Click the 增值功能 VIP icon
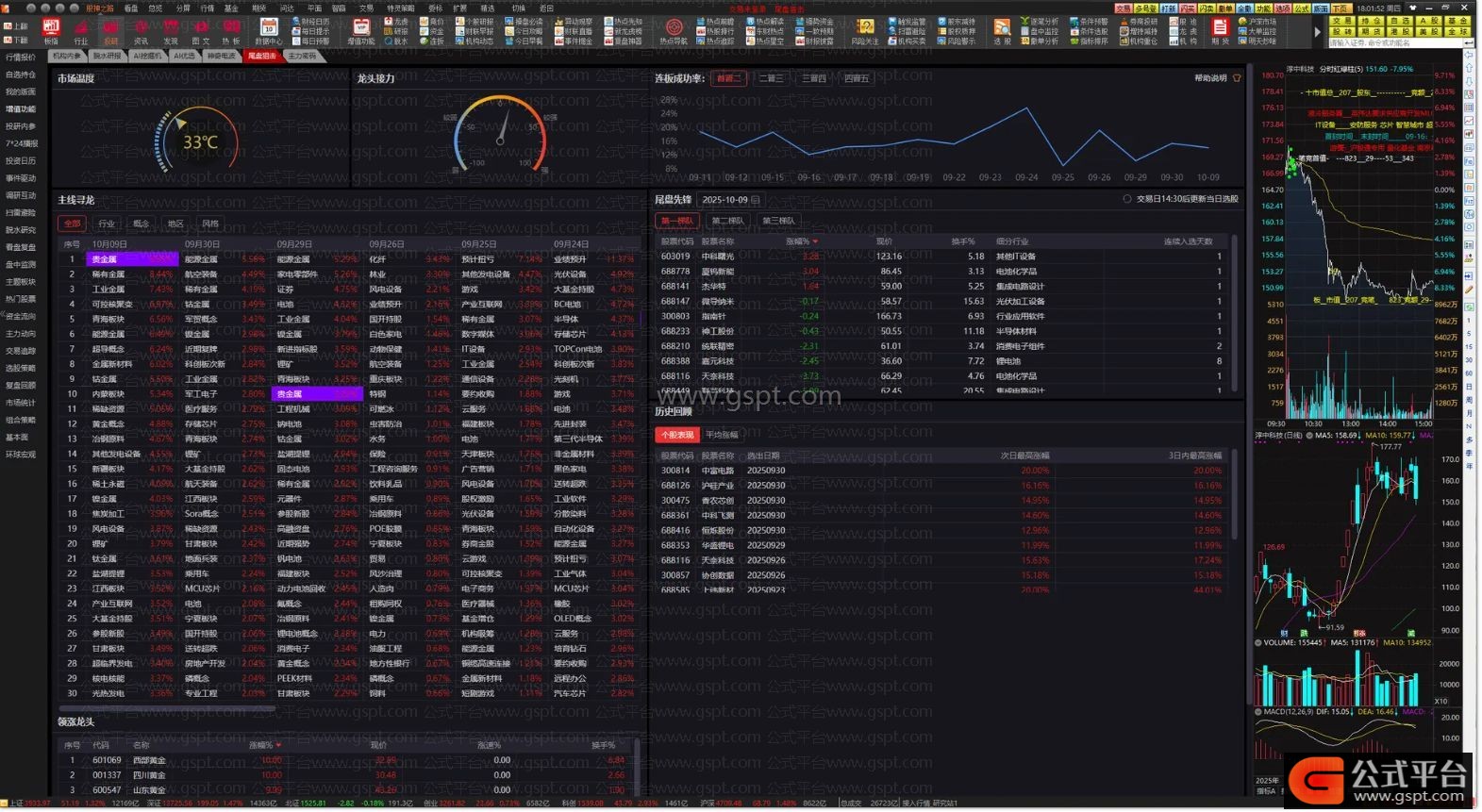The height and width of the screenshot is (812, 1482). (360, 26)
